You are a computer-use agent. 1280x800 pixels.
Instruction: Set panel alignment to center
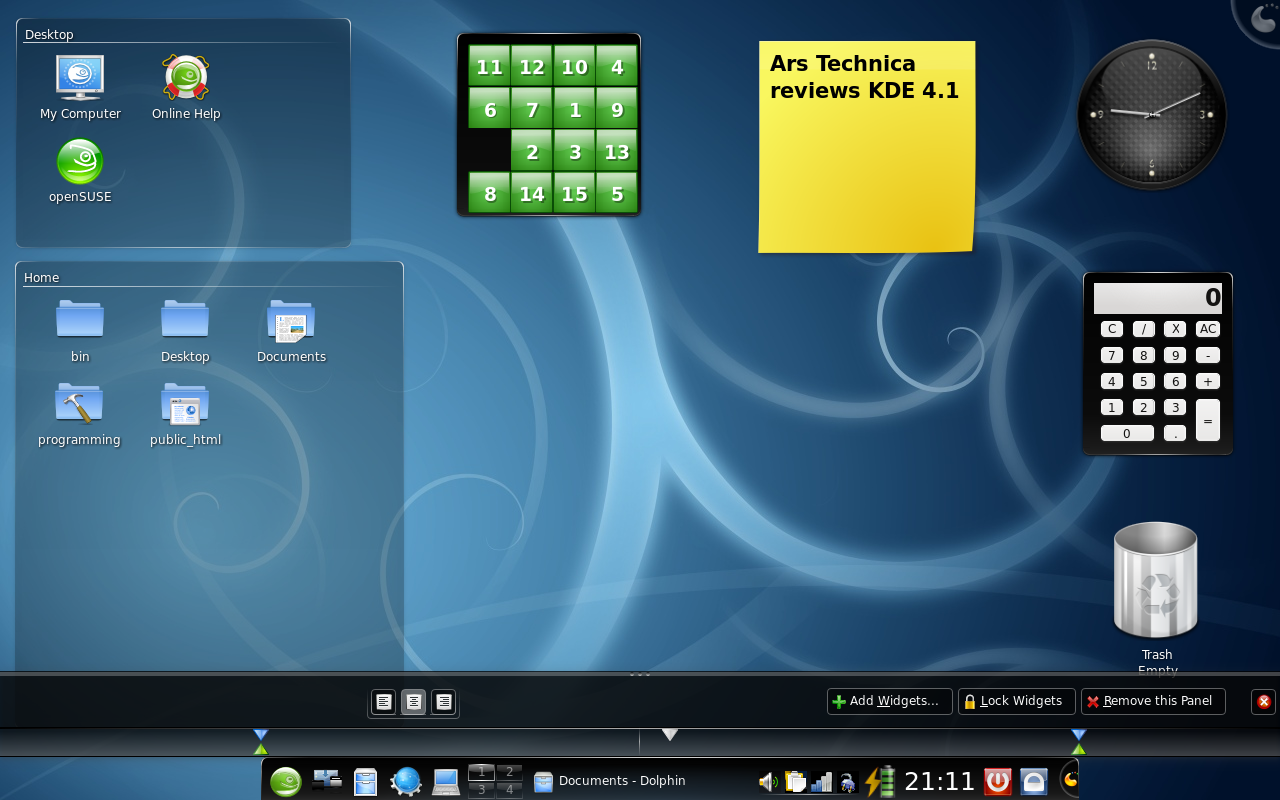coord(413,702)
